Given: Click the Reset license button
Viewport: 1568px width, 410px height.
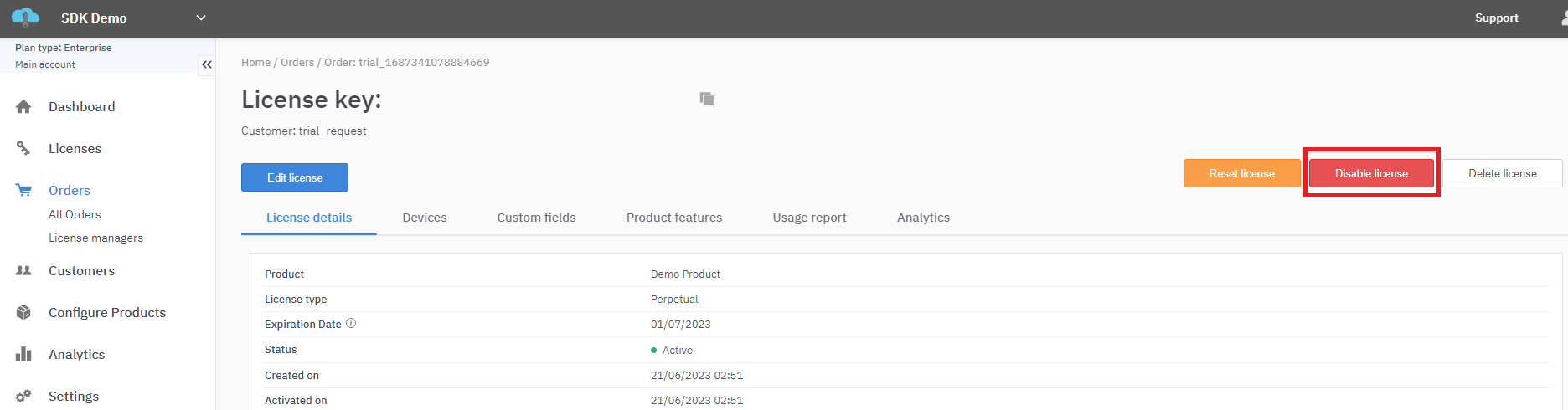Looking at the screenshot, I should 1241,173.
